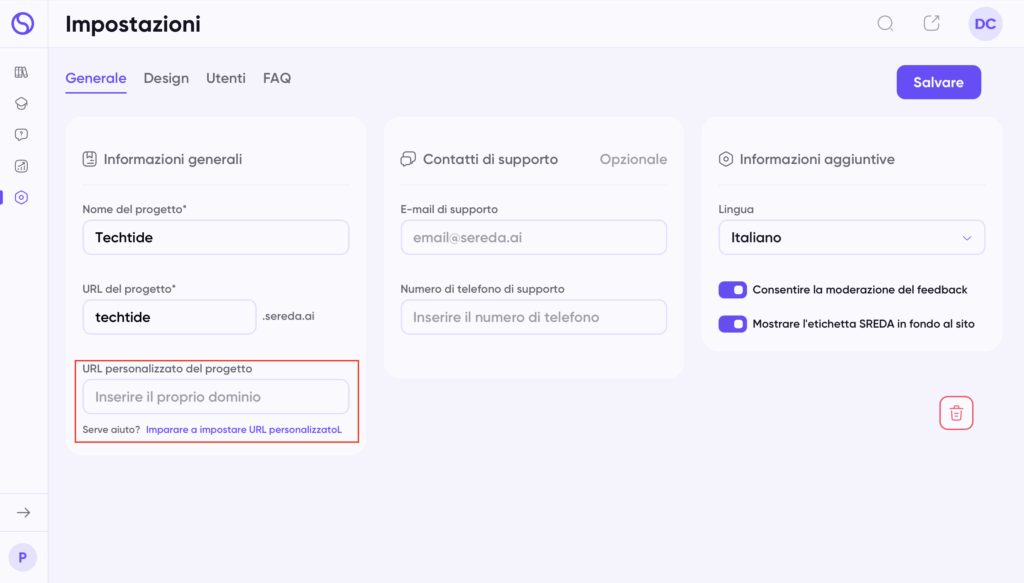Open the graduation cap courses icon
Screen dimensions: 1024x583
tap(21, 104)
